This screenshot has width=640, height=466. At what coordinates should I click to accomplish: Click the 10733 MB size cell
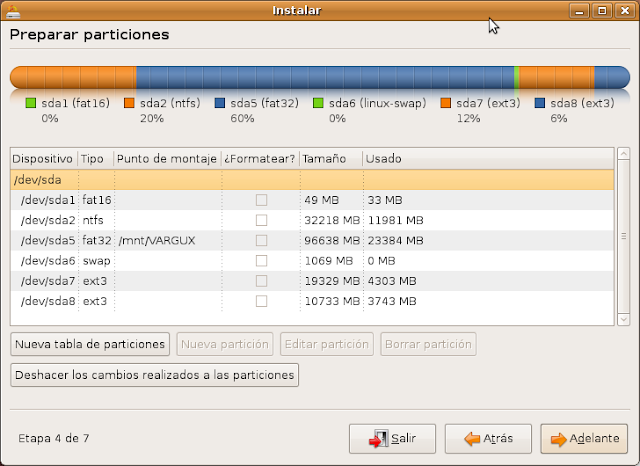(x=332, y=301)
